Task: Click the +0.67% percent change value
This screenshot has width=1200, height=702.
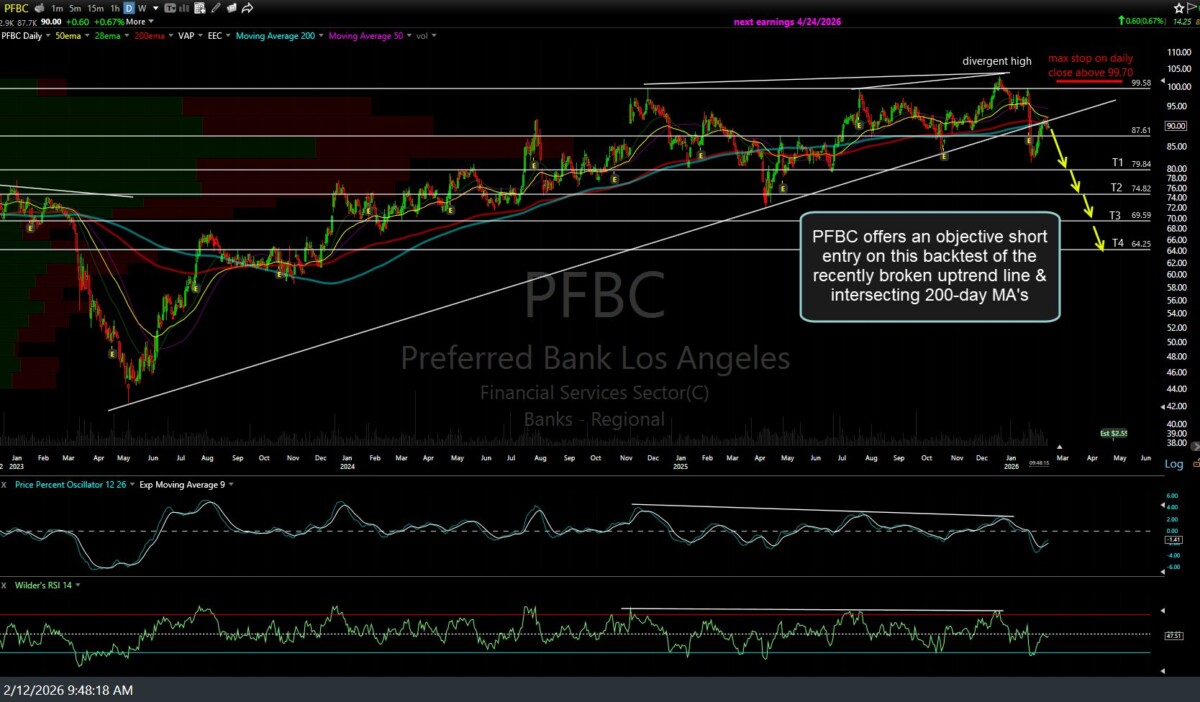Action: click(x=110, y=22)
